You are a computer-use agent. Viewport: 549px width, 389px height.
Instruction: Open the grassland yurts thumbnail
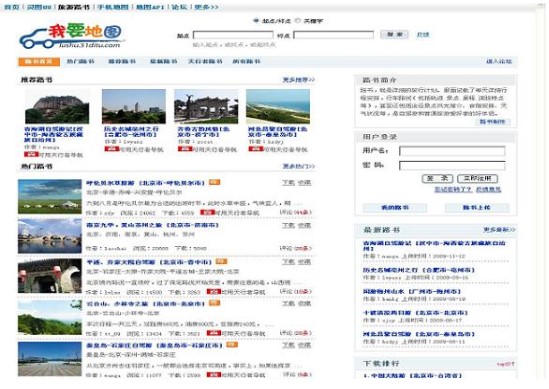50,196
